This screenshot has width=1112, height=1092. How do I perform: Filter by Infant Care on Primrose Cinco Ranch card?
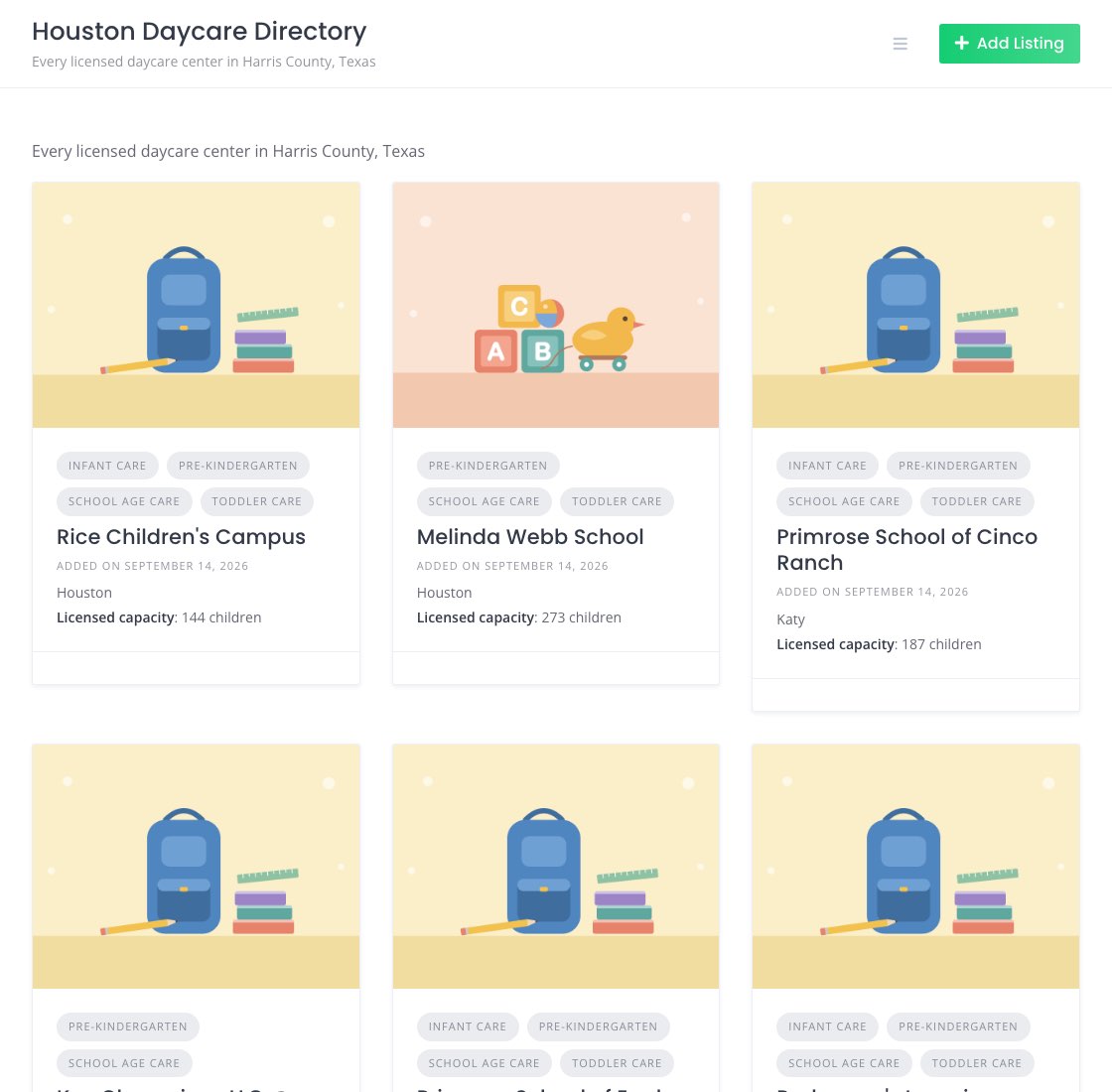(828, 466)
